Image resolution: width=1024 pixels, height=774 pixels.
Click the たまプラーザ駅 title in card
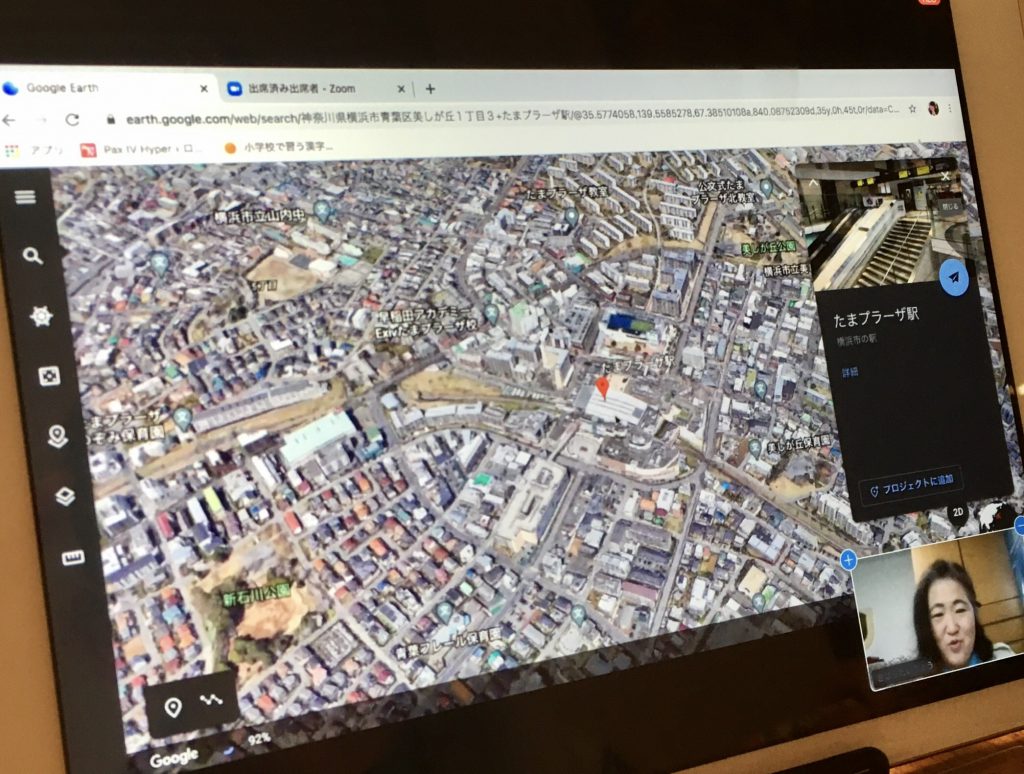(x=876, y=318)
